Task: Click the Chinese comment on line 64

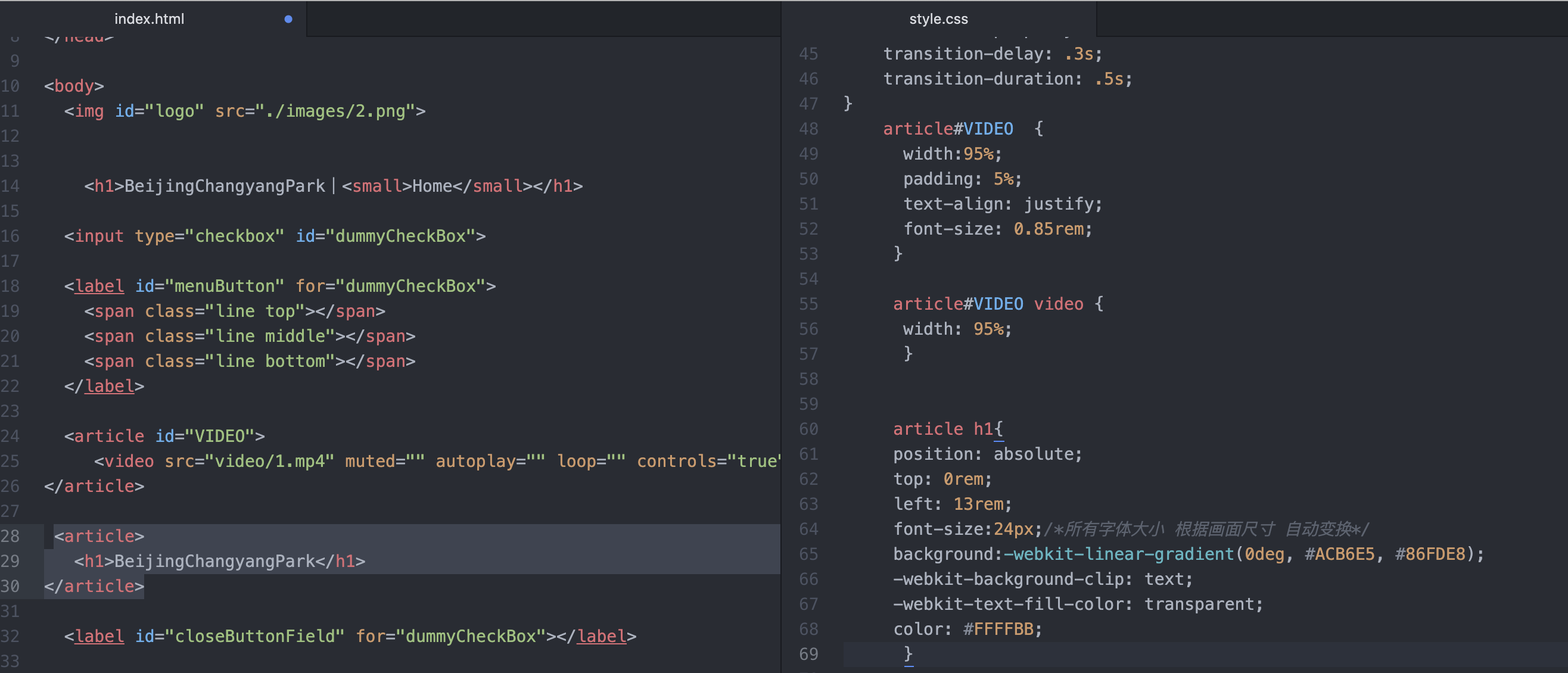Action: 1206,529
